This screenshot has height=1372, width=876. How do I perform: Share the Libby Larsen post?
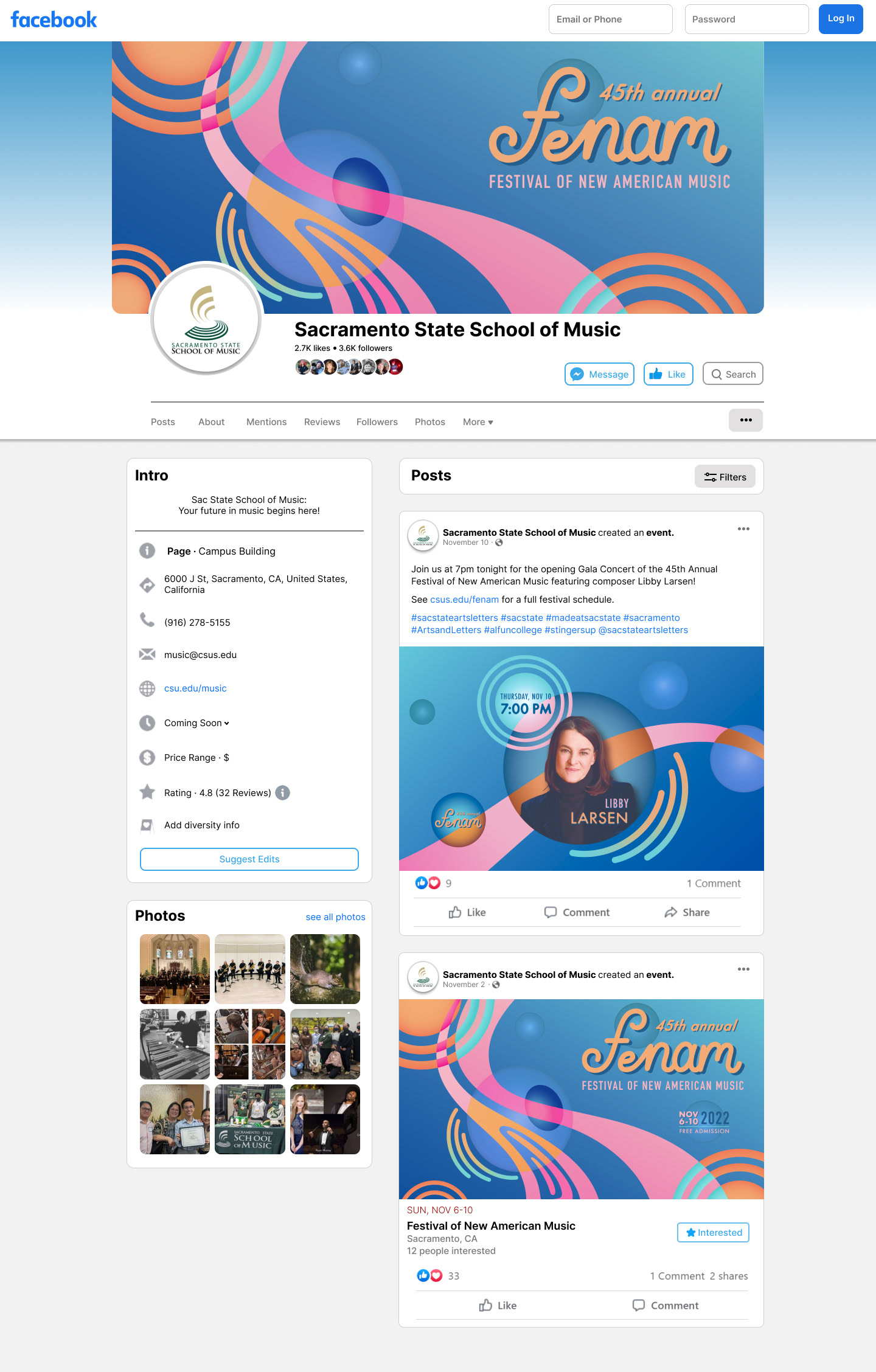click(x=687, y=912)
